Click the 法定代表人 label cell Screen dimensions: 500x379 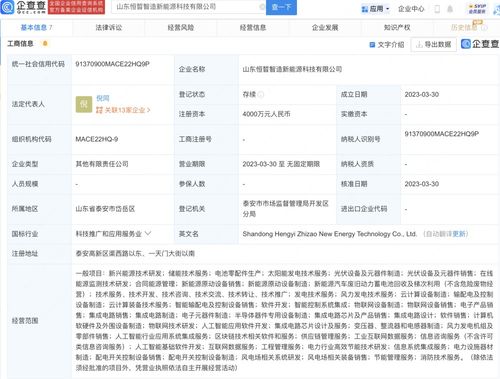point(39,104)
